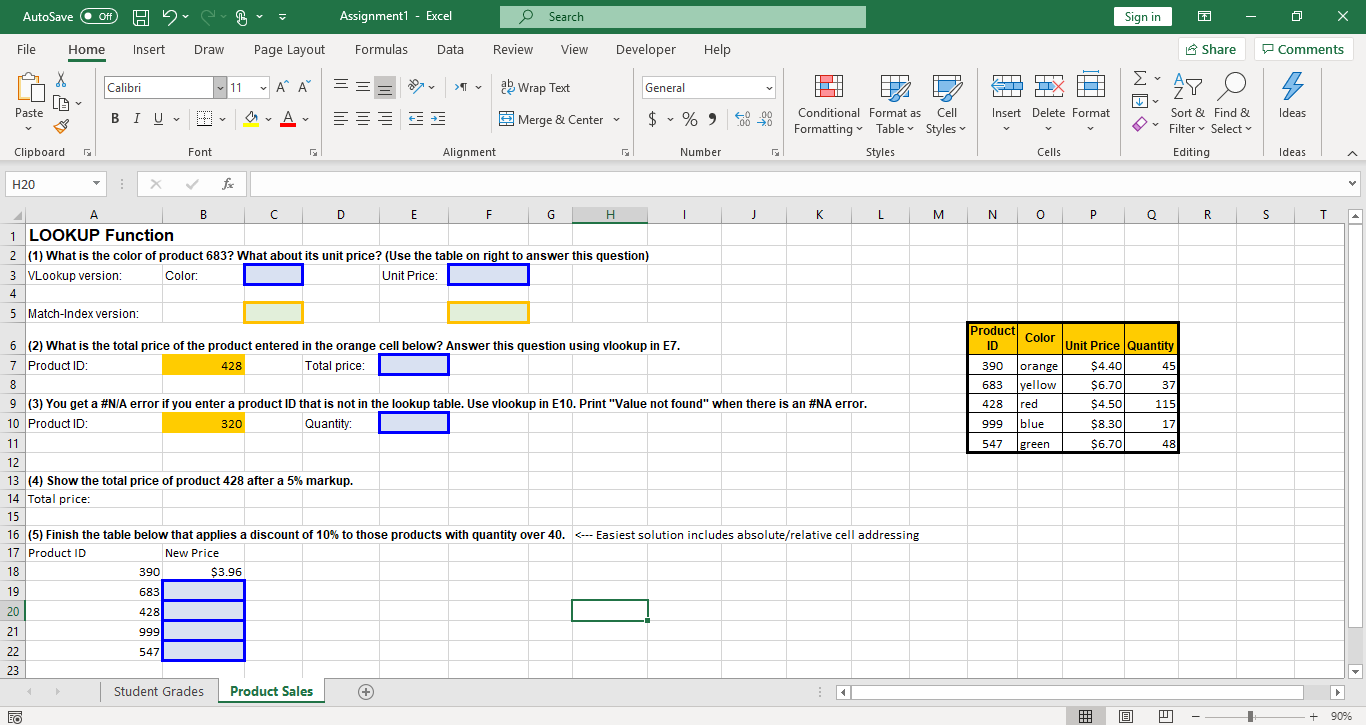Open the Fill Color dropdown arrow

[x=266, y=118]
